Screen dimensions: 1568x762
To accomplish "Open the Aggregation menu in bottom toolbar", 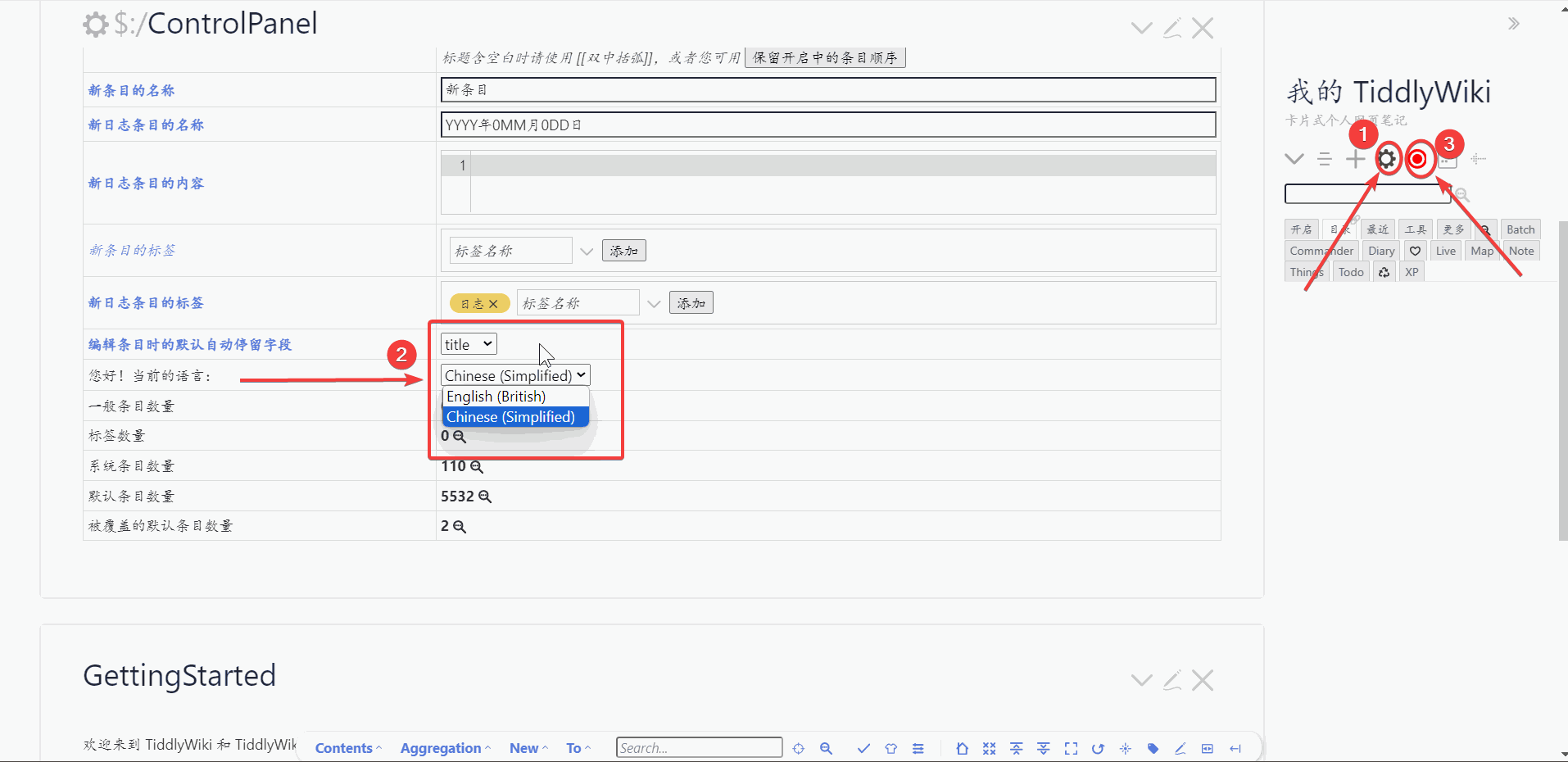I will 445,748.
